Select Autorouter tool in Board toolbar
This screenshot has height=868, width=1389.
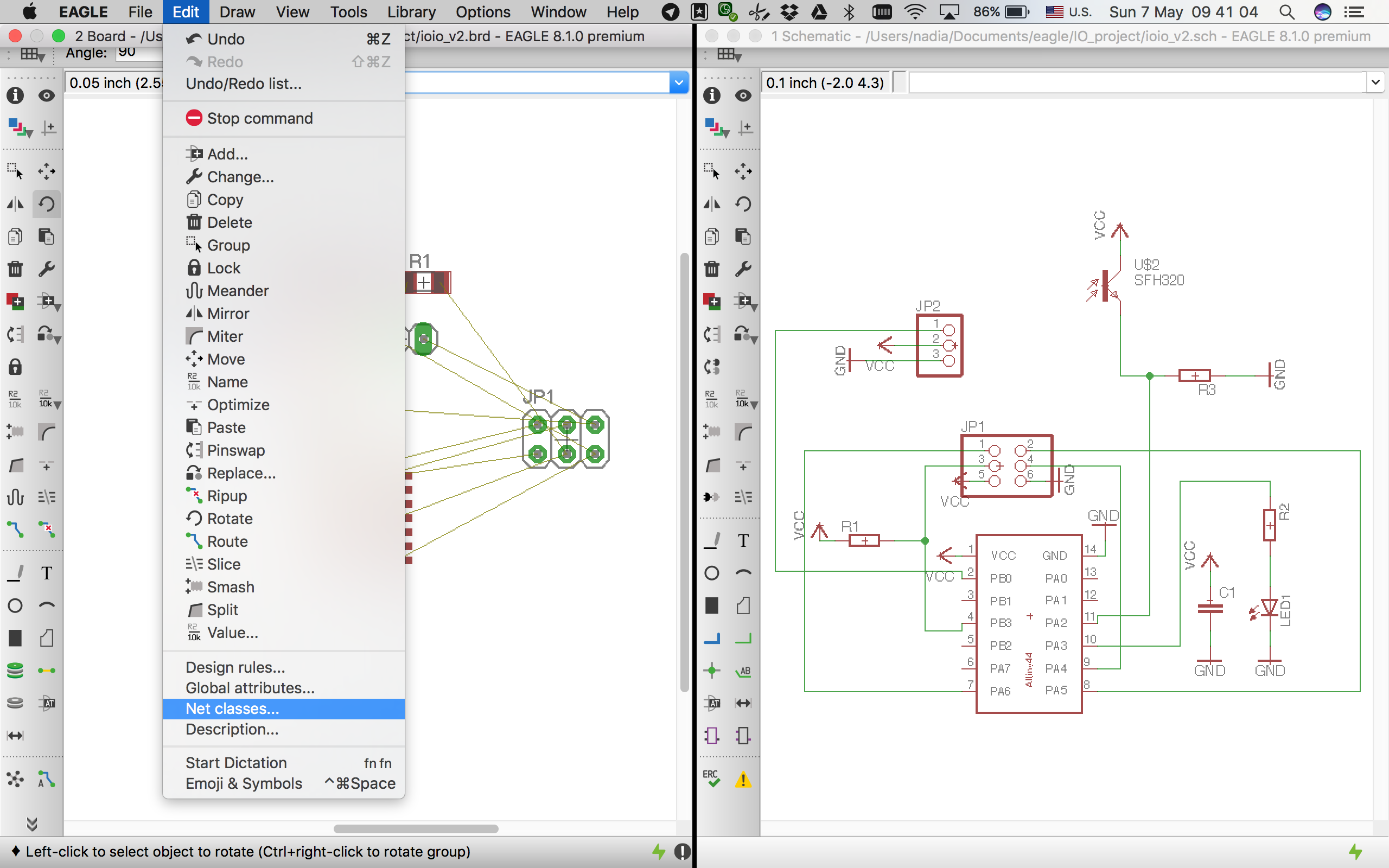47,779
